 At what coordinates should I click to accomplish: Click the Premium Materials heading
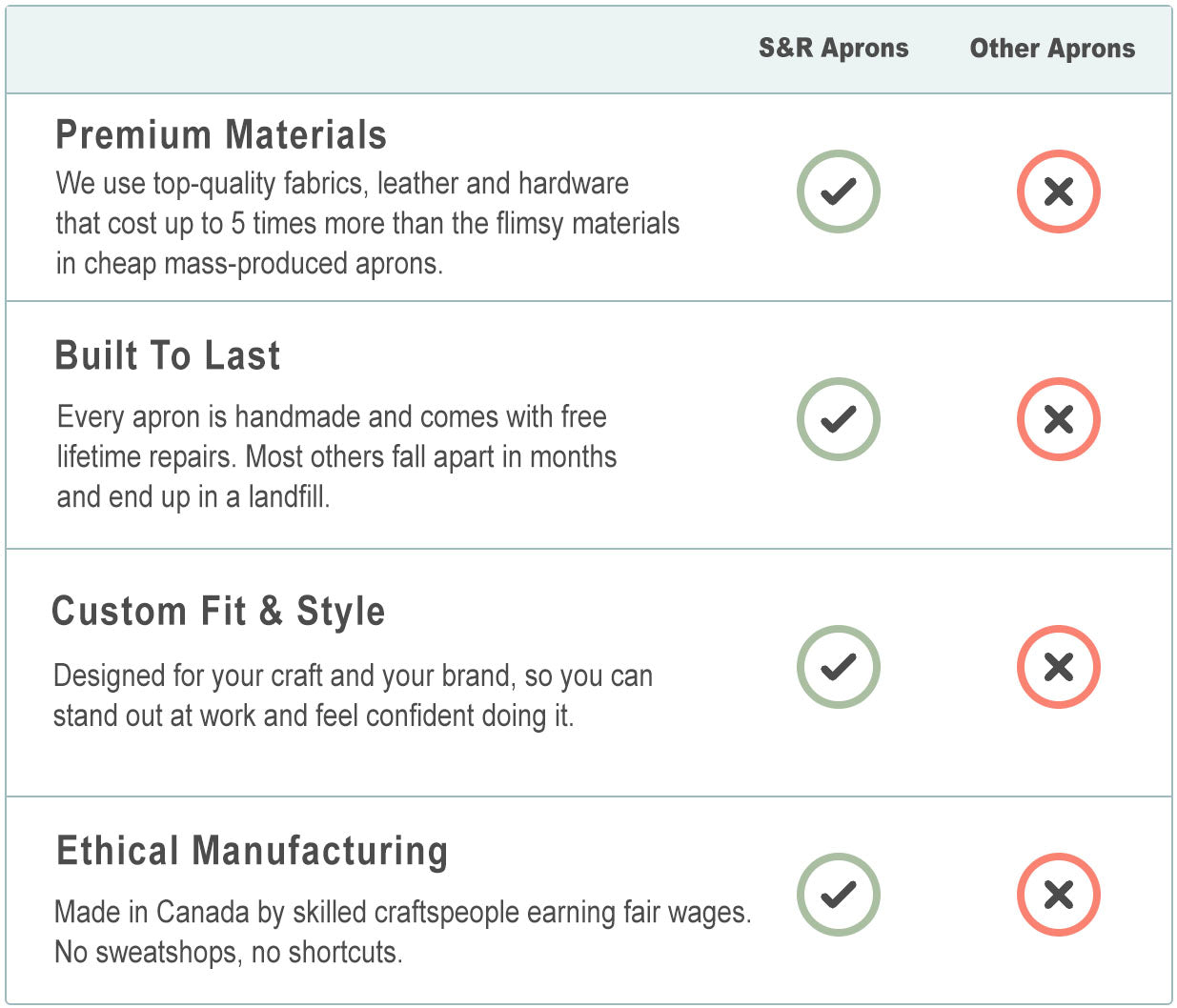pos(221,135)
